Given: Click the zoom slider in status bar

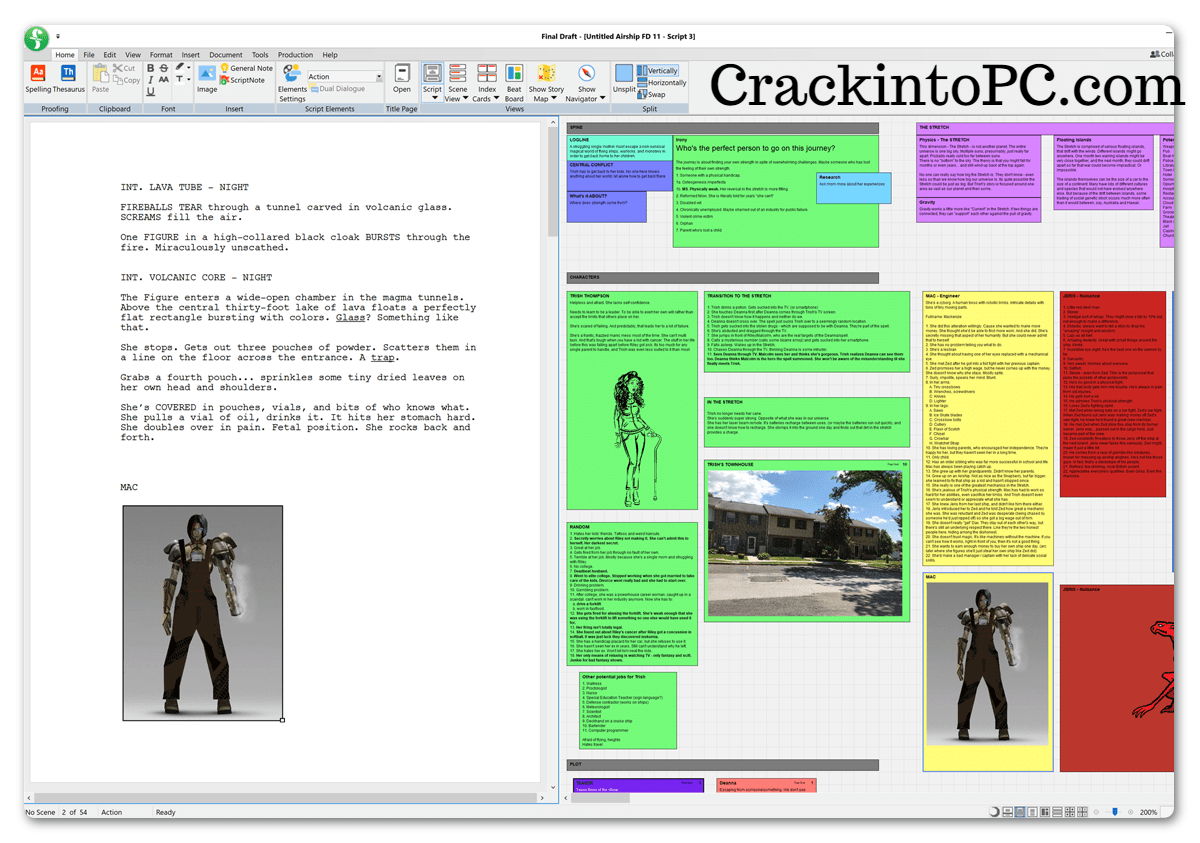Looking at the screenshot, I should [1115, 812].
